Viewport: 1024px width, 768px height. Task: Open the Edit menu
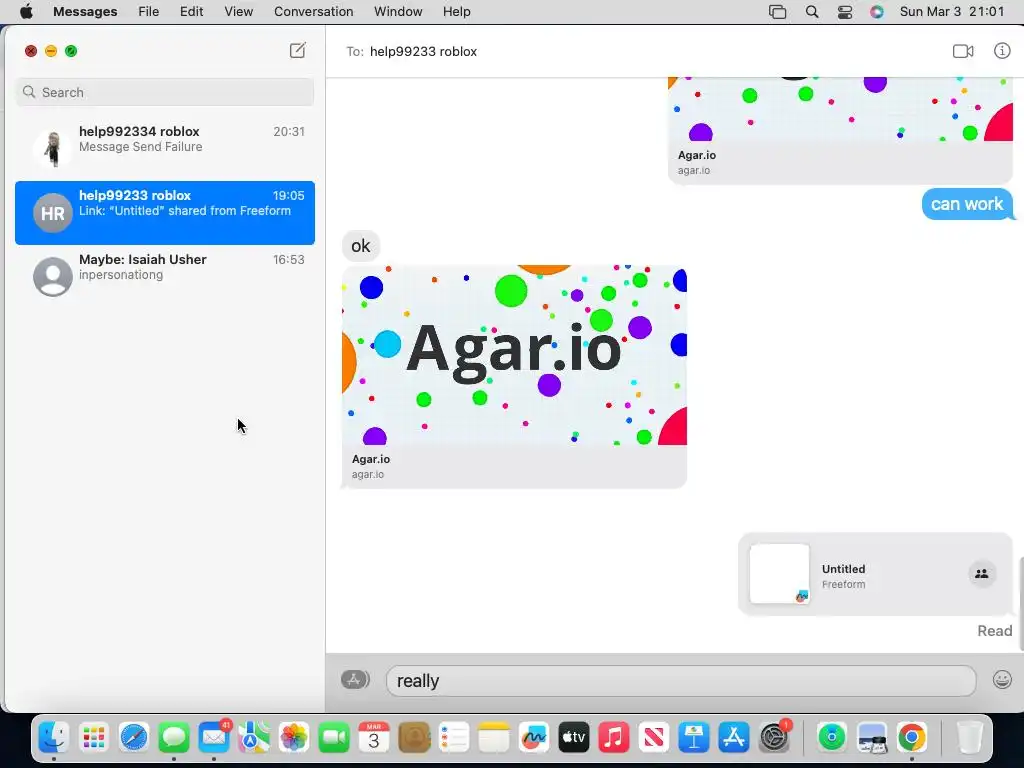click(191, 12)
